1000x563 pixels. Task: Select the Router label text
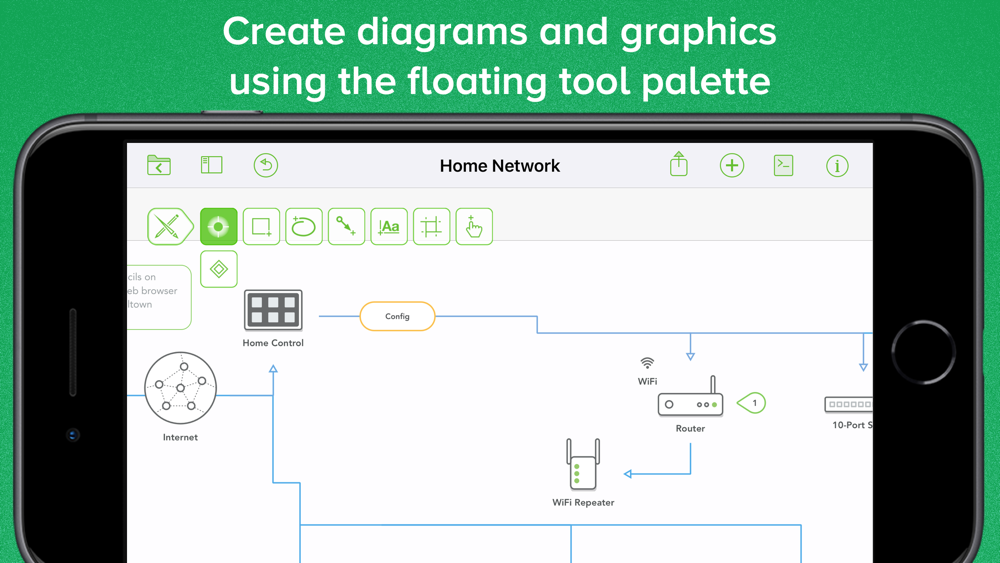click(x=690, y=428)
